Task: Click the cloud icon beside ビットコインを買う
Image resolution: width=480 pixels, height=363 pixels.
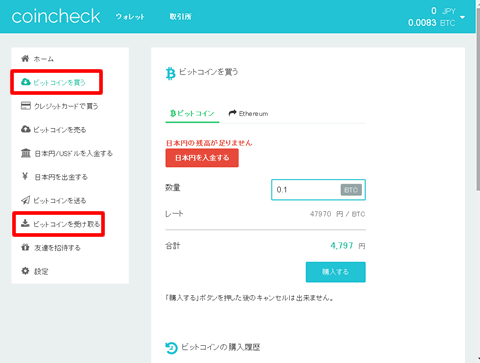Action: click(x=26, y=82)
